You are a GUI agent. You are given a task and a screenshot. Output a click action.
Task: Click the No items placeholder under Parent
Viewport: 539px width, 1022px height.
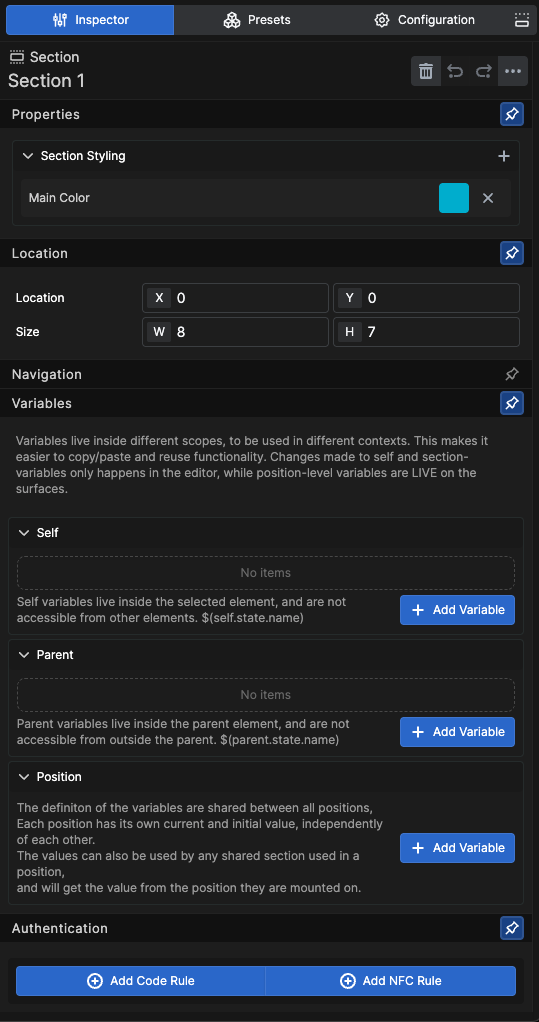[266, 695]
